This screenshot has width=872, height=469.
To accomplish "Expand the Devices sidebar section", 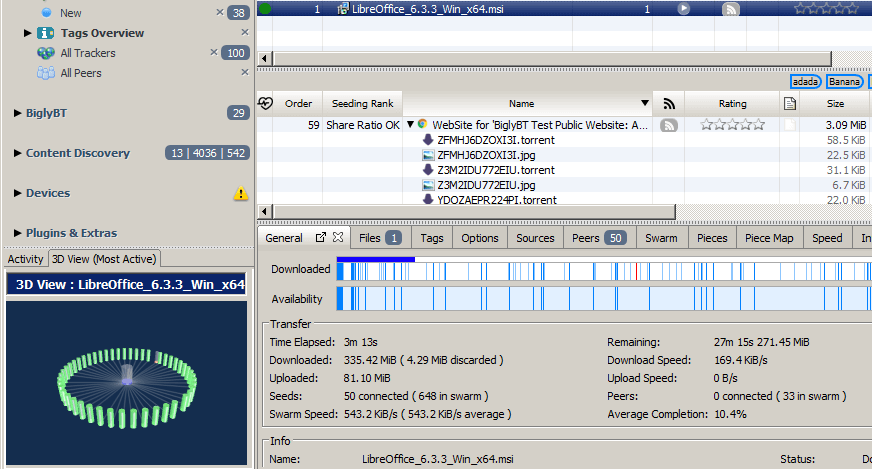I will [17, 193].
